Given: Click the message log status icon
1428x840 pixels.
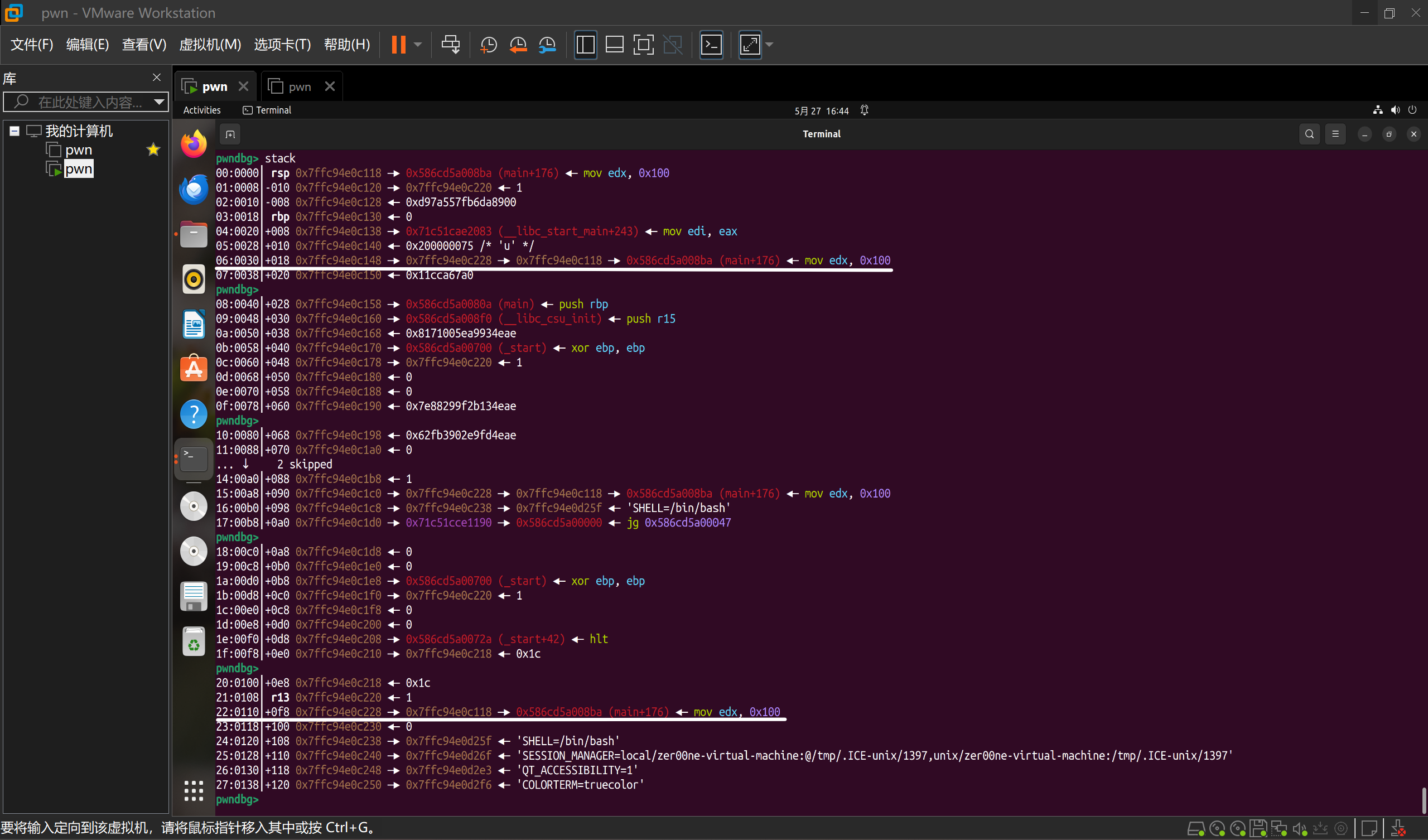Looking at the screenshot, I should click(x=1368, y=829).
